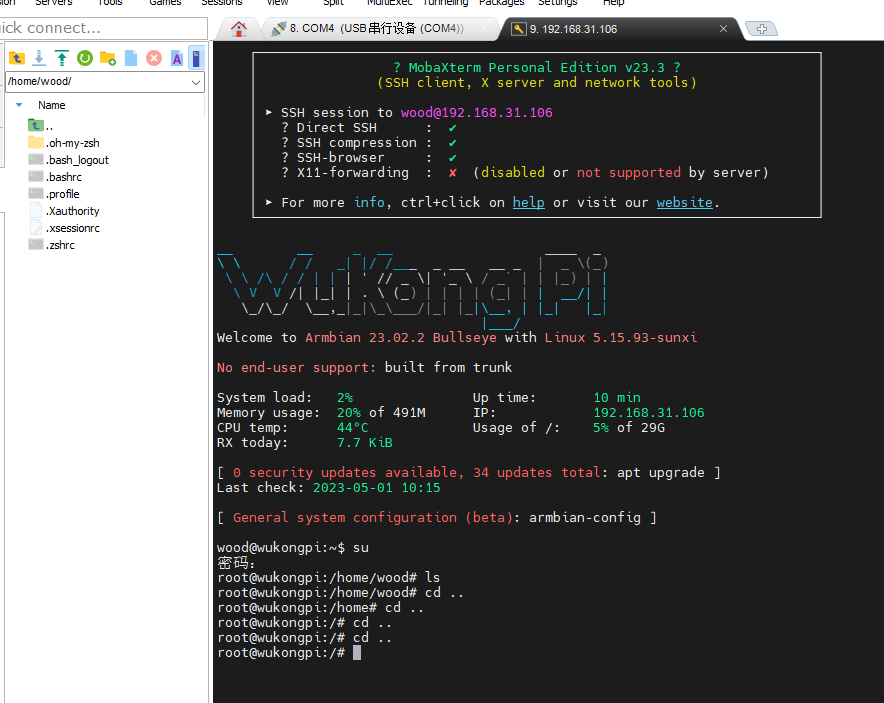
Task: Select the '..' parent folder entry
Action: pos(41,126)
